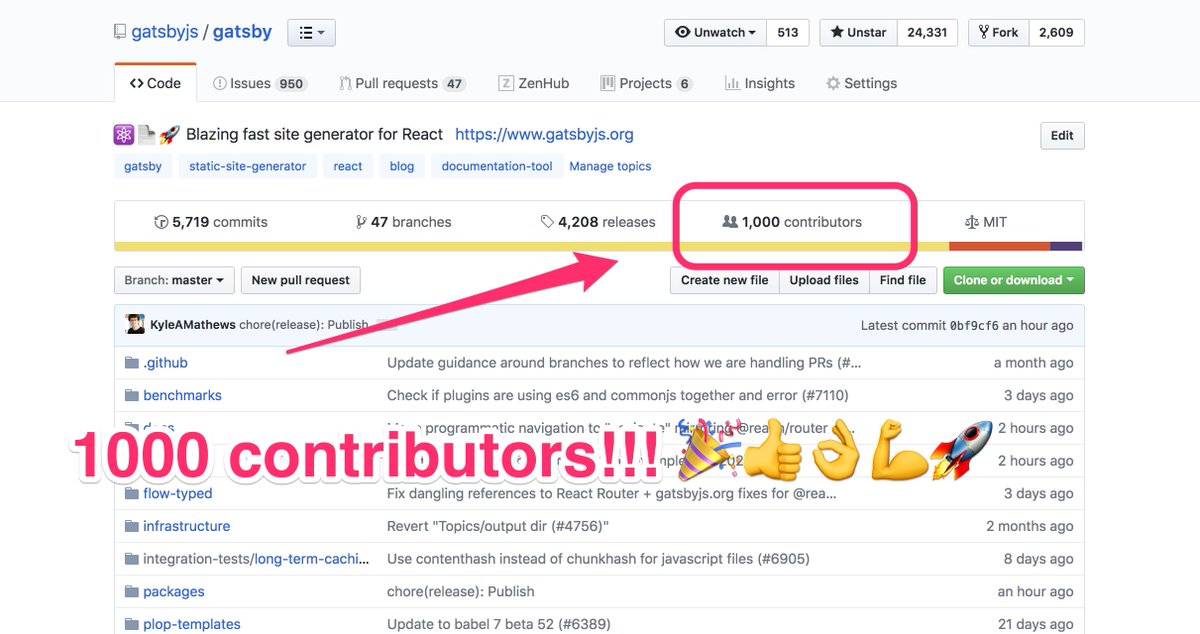Viewport: 1200px width, 634px height.
Task: Click the folder icon beside .github
Action: click(131, 363)
